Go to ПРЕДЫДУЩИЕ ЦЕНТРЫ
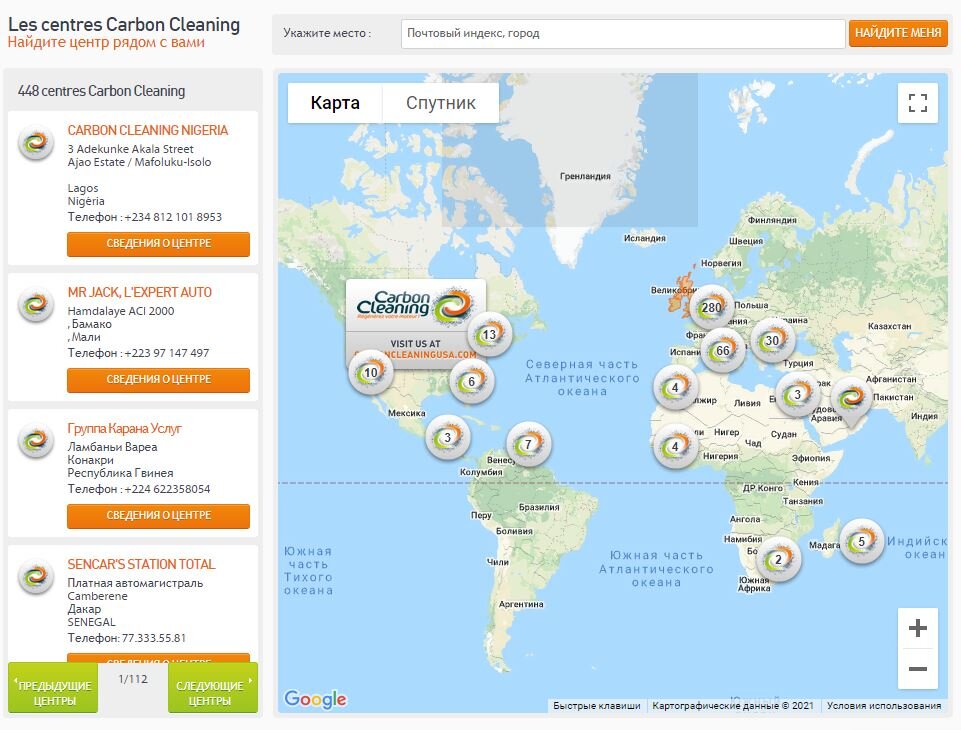Viewport: 961px width, 730px height. pyautogui.click(x=53, y=688)
